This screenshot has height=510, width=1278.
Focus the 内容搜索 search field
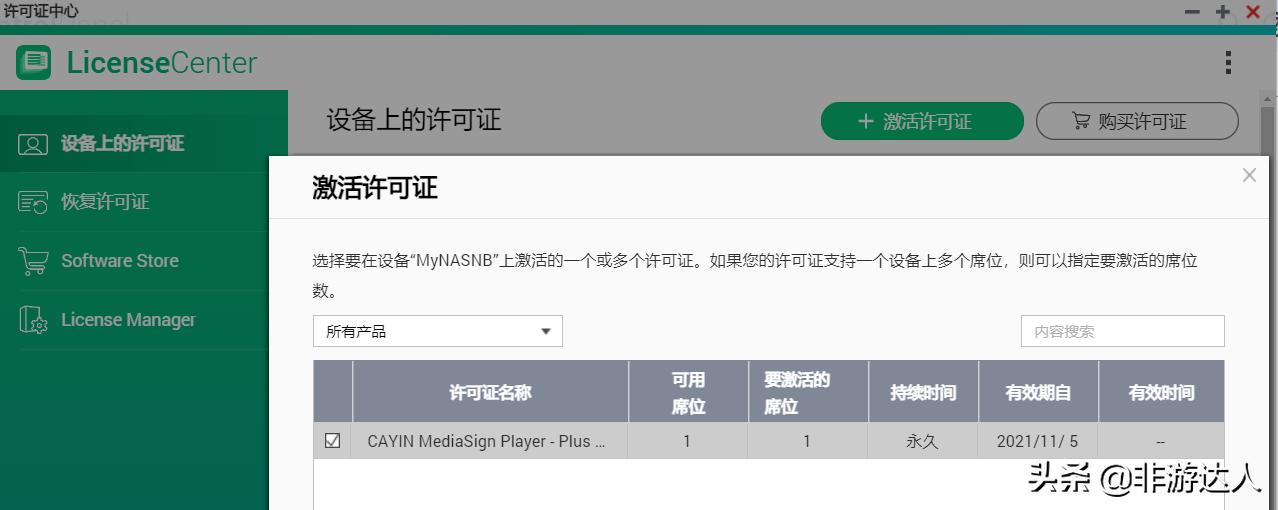1122,331
